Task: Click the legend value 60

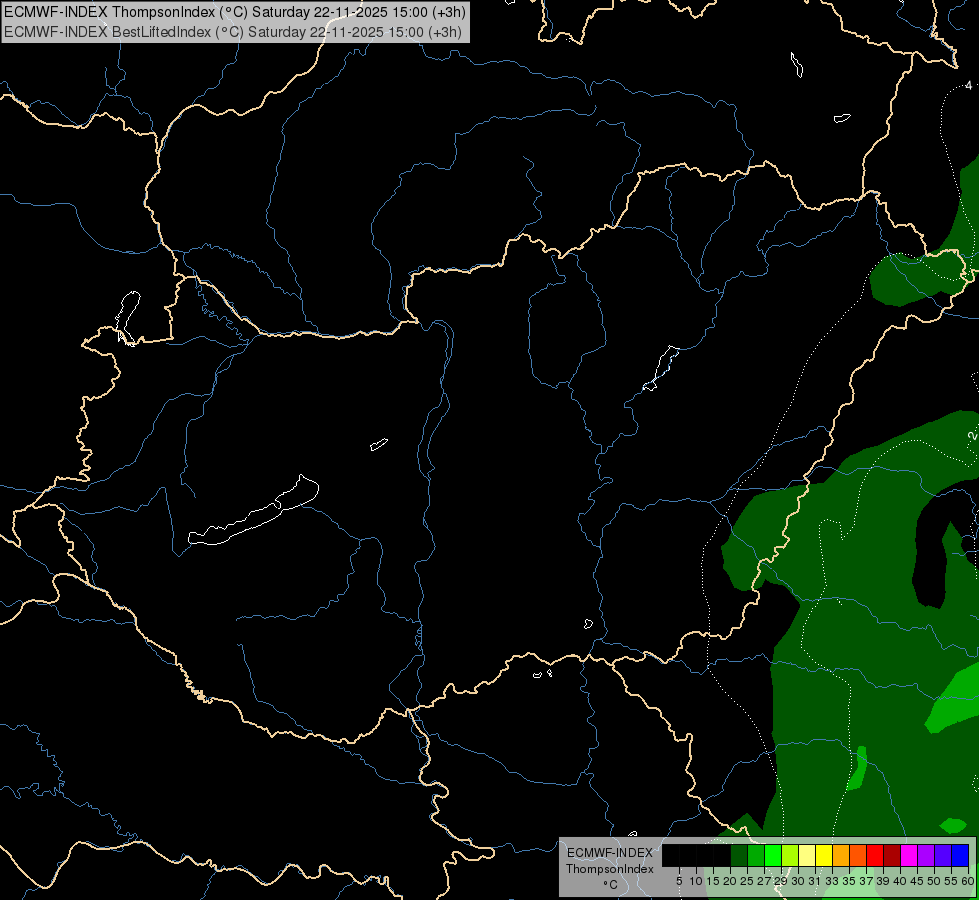Action: (x=968, y=881)
